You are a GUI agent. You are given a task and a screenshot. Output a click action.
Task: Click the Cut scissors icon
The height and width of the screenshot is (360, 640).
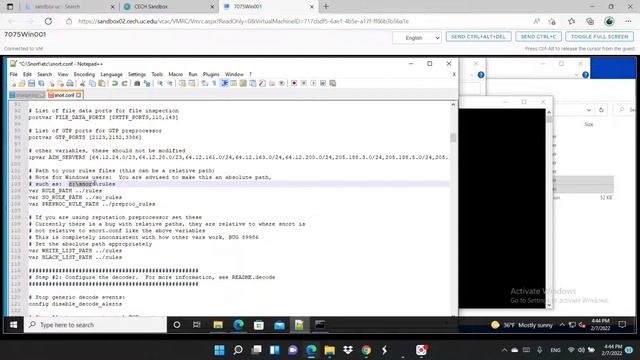coord(83,83)
